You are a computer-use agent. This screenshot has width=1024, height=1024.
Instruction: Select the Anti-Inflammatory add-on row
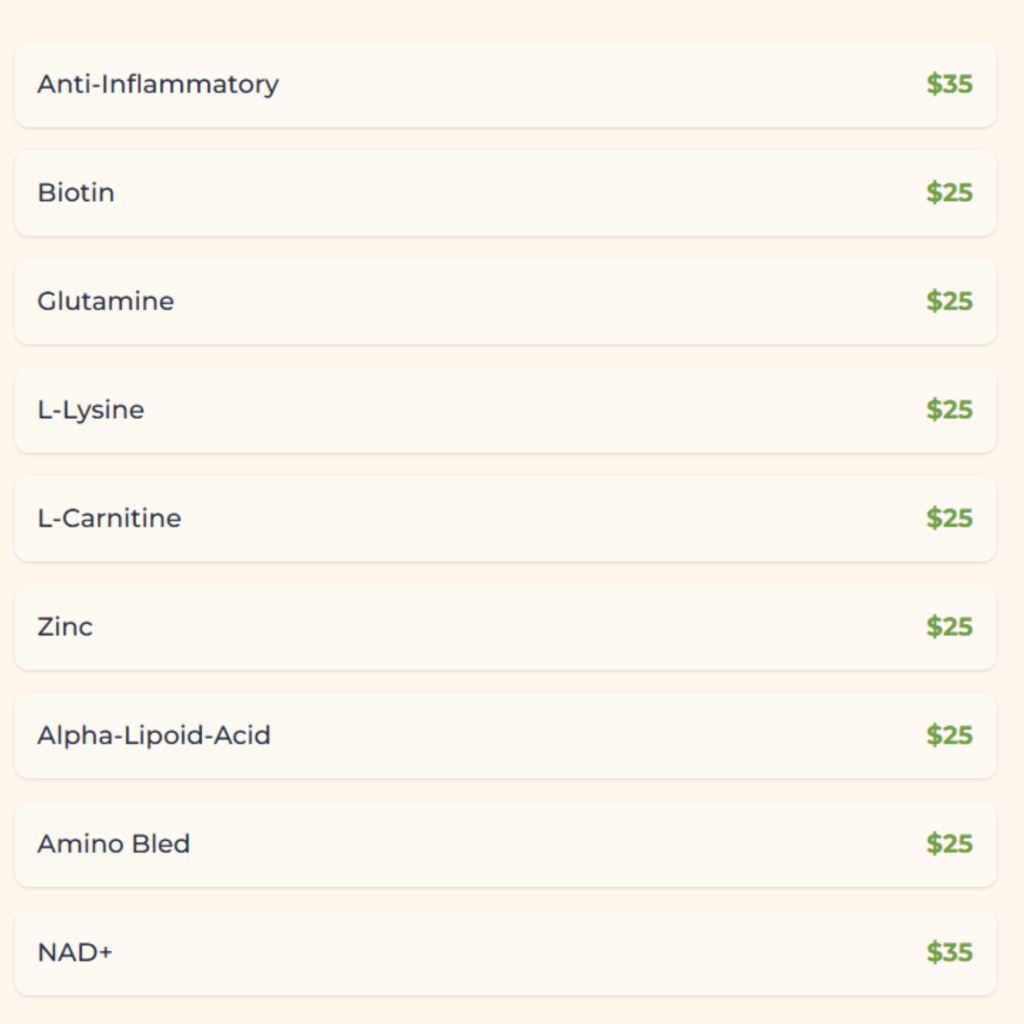pos(505,84)
